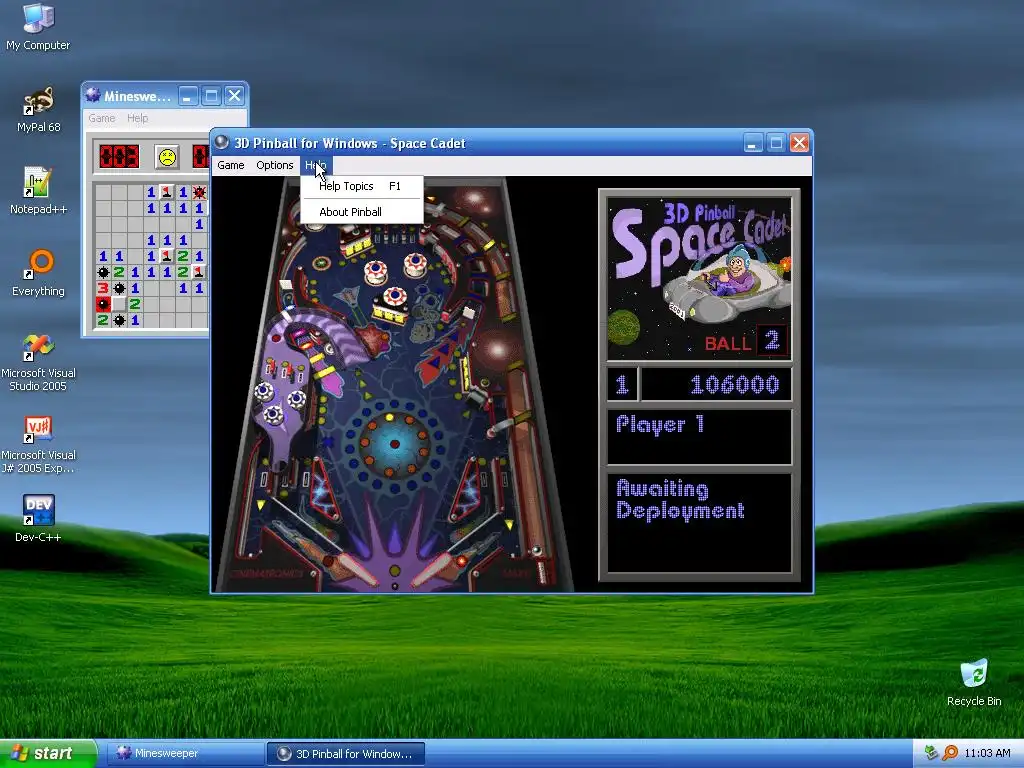Maximize the 3D Pinball window

(x=776, y=142)
